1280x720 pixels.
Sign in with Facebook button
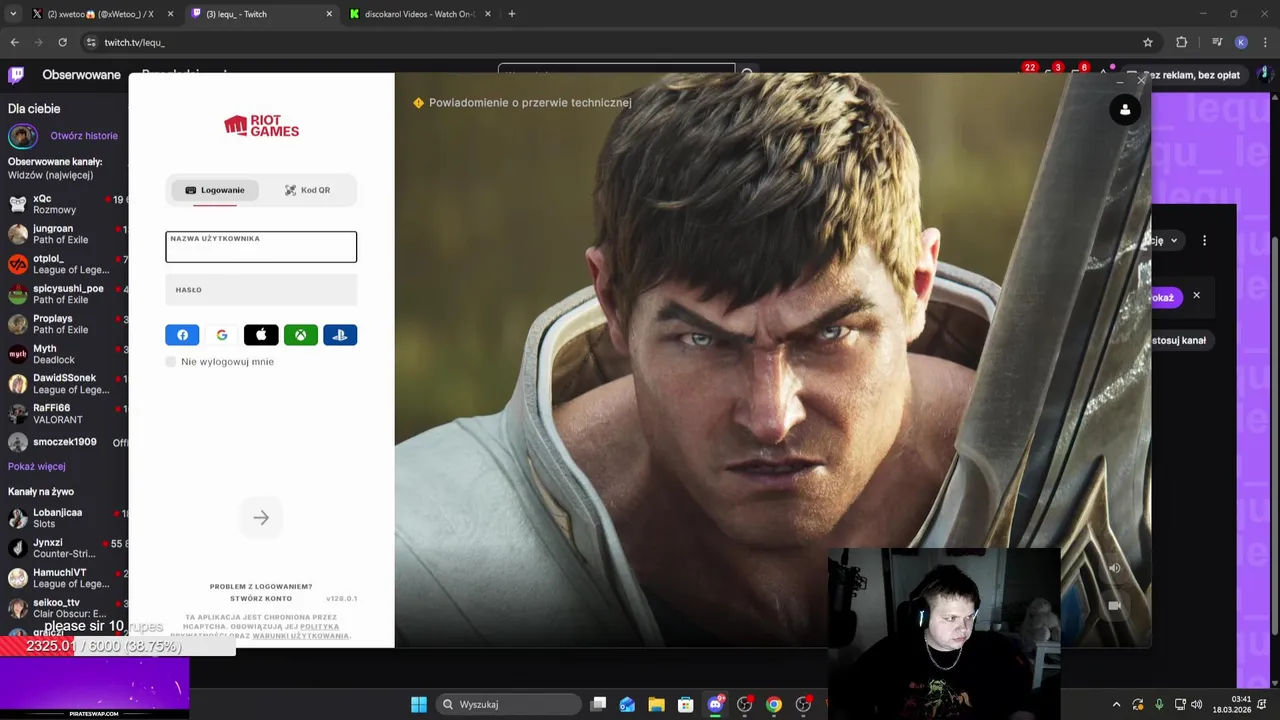[182, 335]
